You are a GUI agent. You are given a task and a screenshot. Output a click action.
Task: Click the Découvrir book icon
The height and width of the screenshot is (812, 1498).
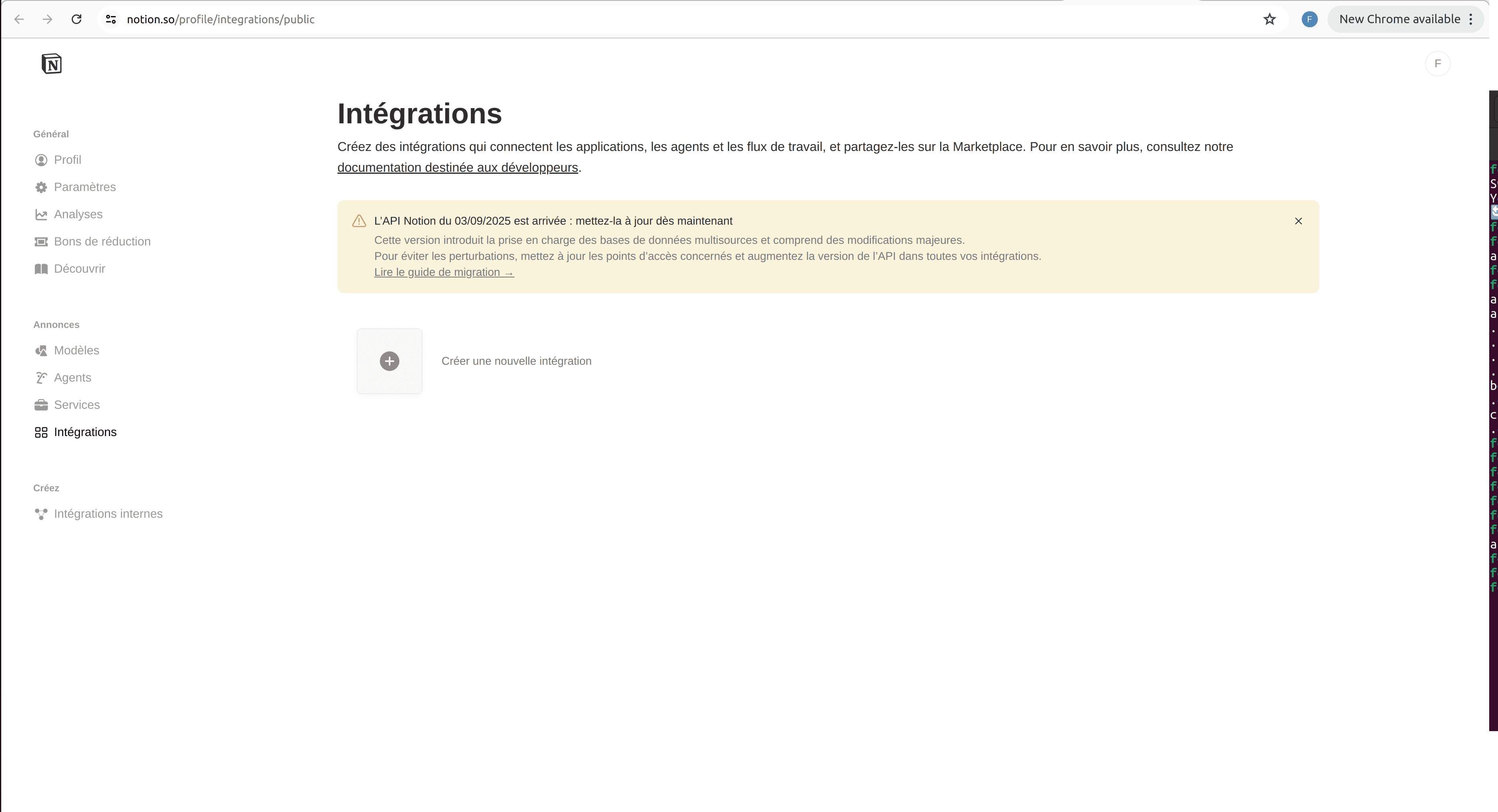click(41, 269)
